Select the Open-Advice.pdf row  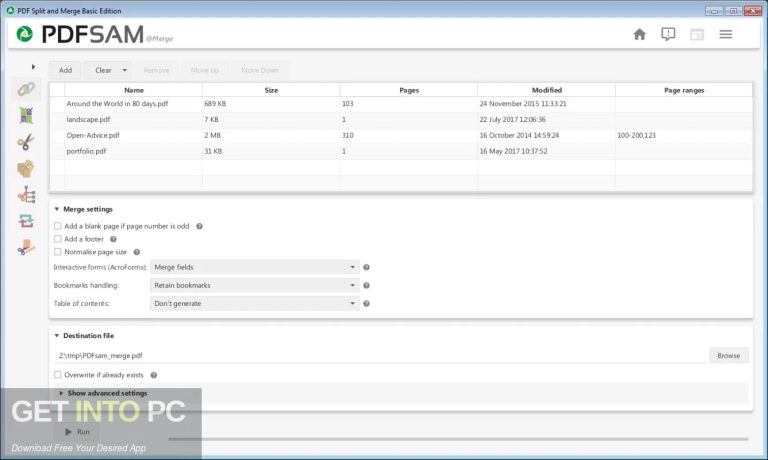click(401, 135)
